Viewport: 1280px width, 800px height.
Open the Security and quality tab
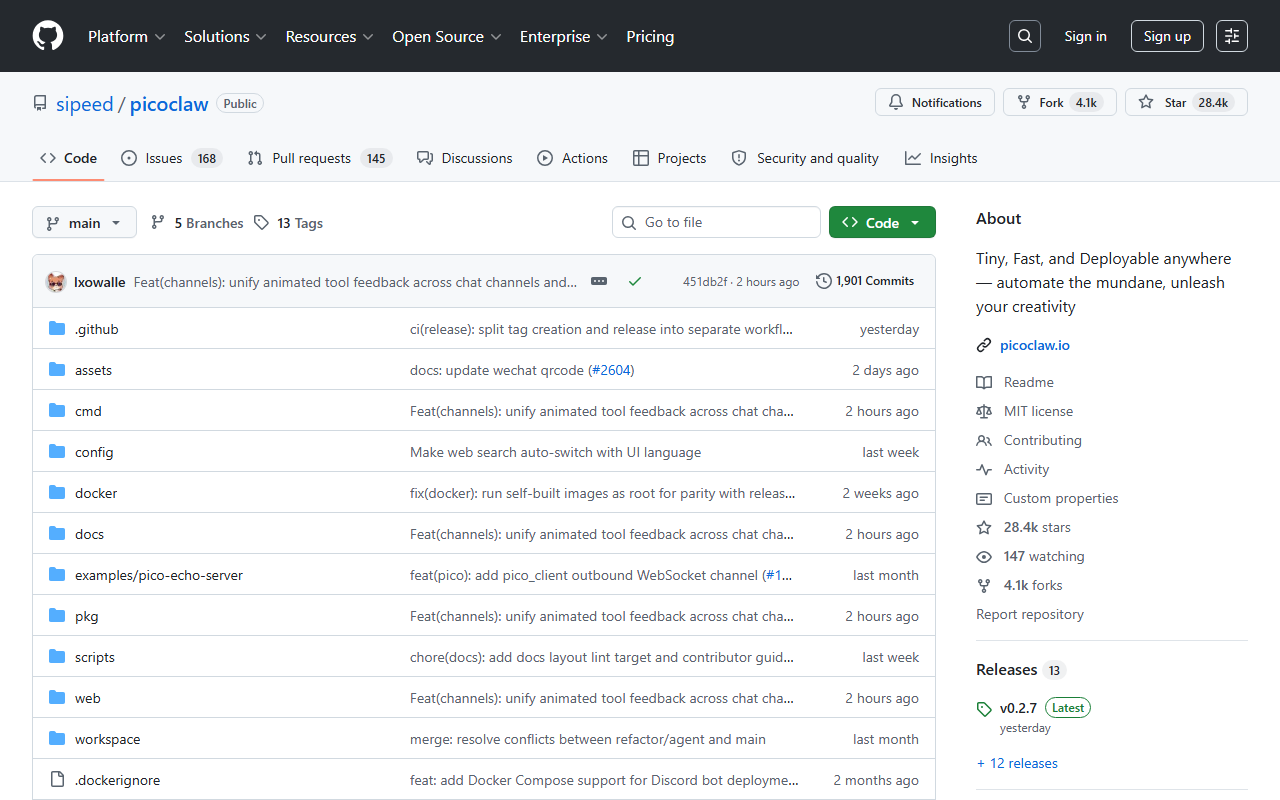tap(804, 158)
